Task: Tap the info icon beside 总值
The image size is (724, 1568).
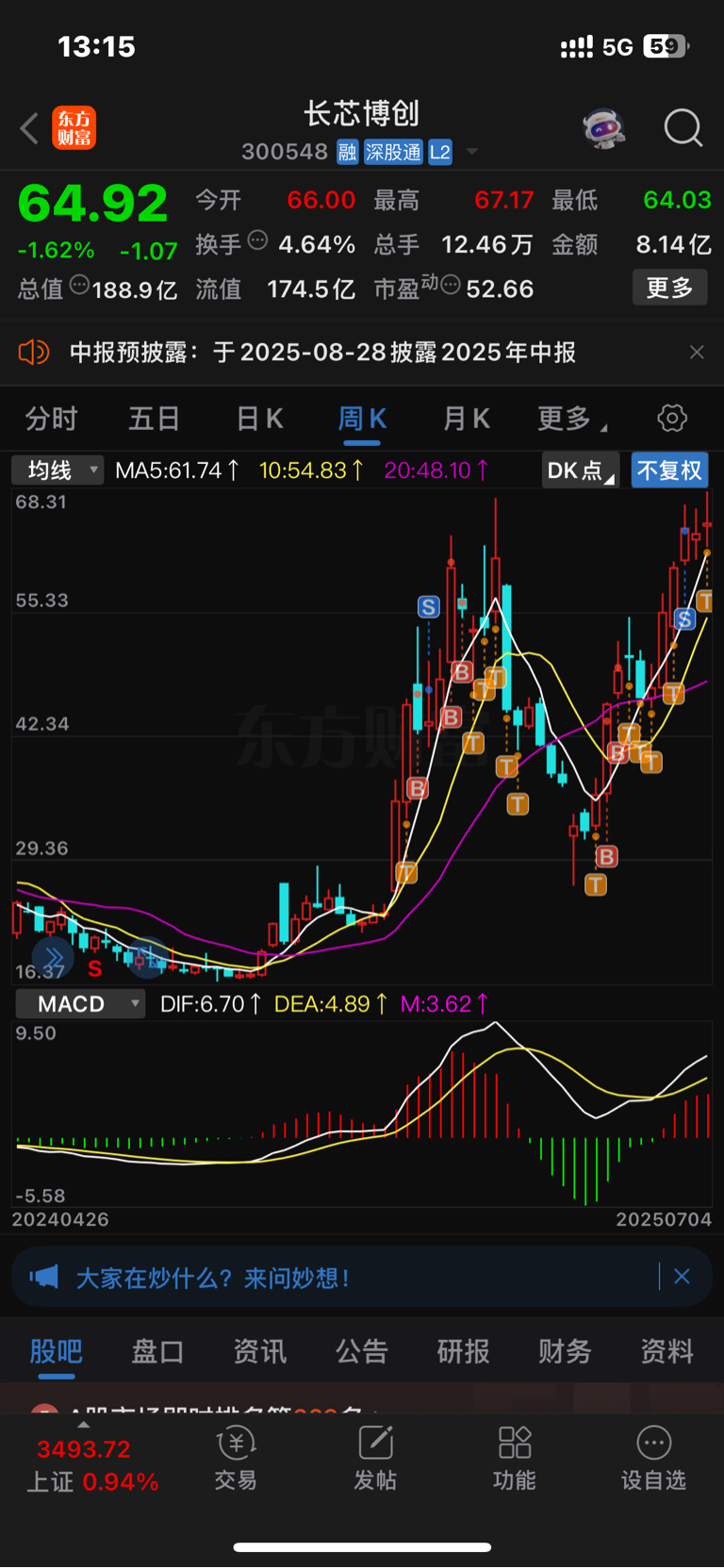Action: click(79, 284)
